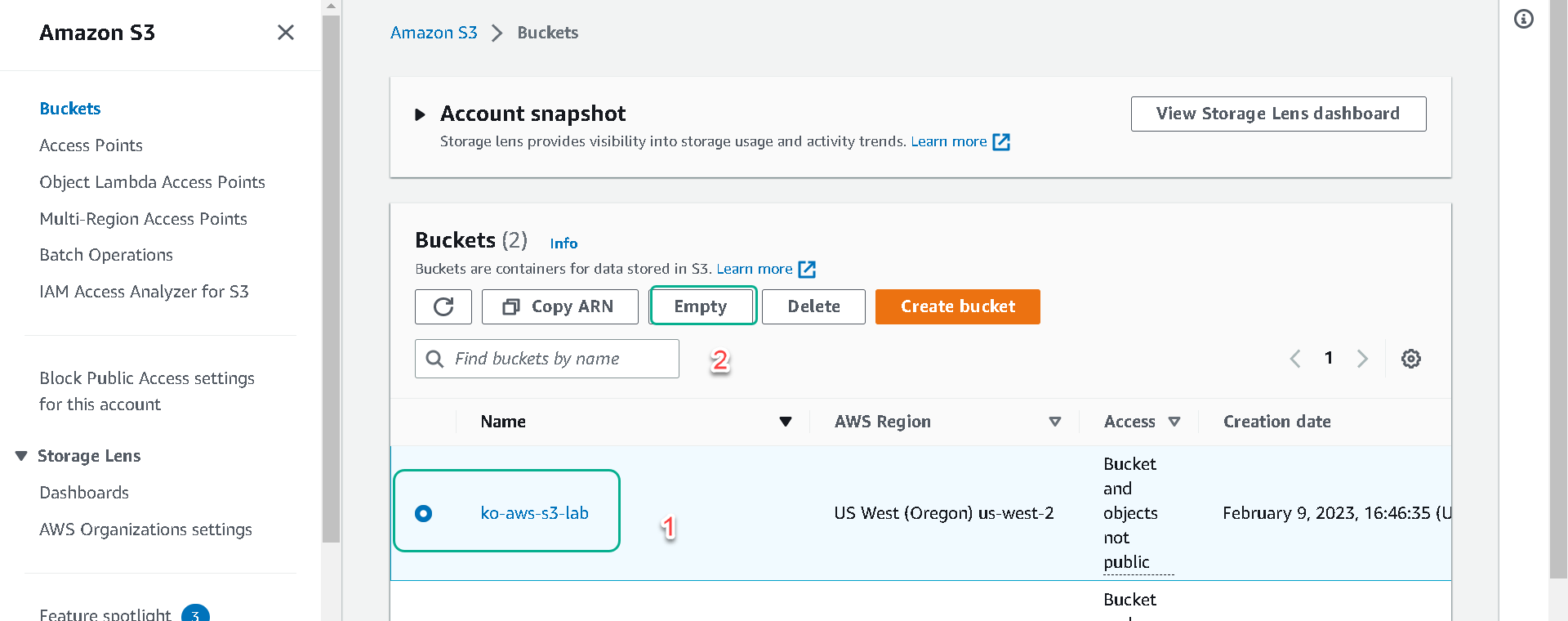
Task: Click page number 1 in pagination
Action: 1329,358
